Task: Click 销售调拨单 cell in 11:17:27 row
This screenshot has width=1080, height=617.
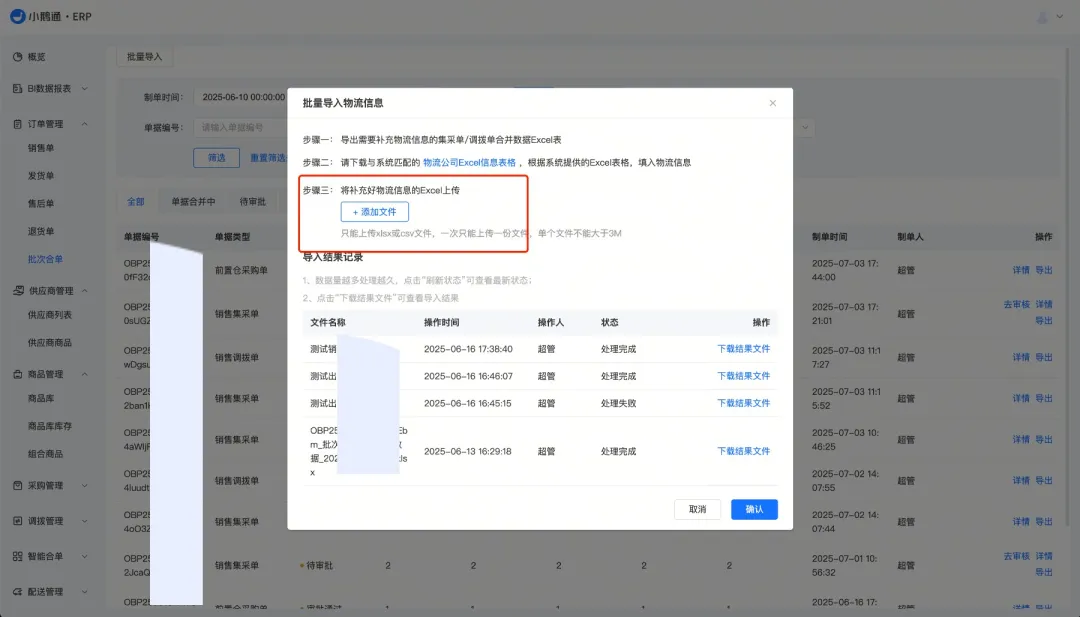Action: pyautogui.click(x=237, y=357)
